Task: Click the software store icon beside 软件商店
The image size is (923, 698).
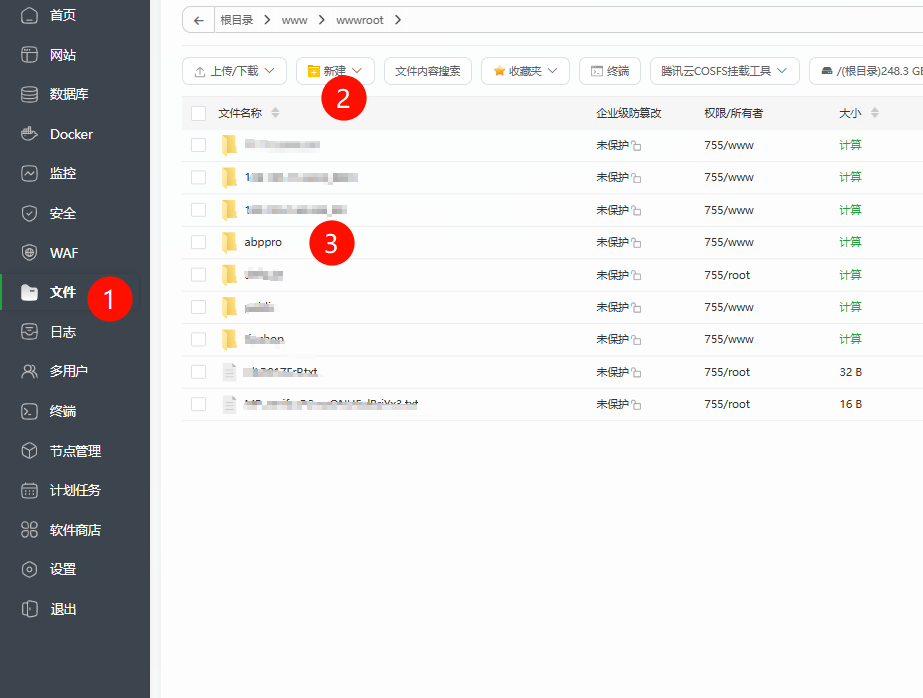Action: [x=29, y=530]
